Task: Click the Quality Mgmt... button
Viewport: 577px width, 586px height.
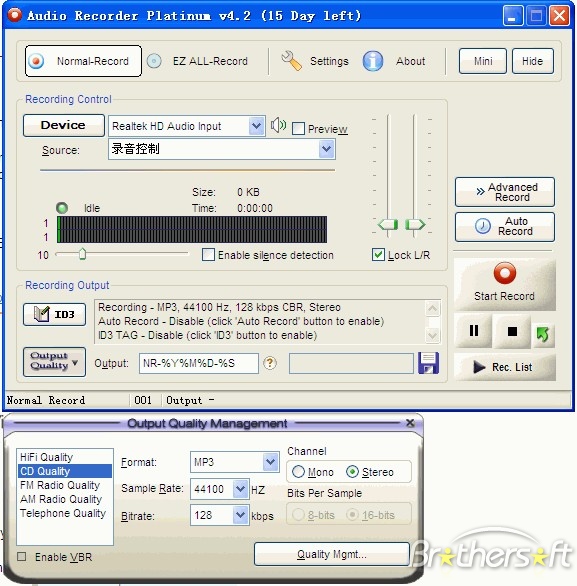Action: tap(332, 554)
